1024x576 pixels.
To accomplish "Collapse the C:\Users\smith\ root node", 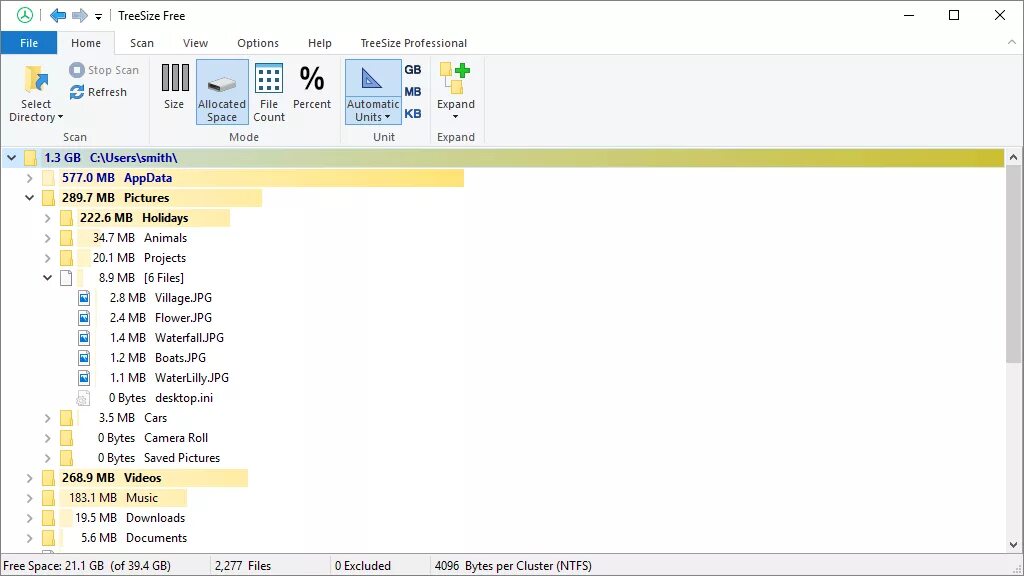I will (11, 158).
